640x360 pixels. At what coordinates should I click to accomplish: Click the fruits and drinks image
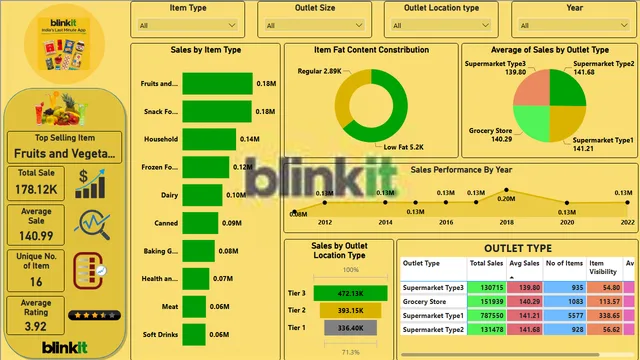(62, 109)
